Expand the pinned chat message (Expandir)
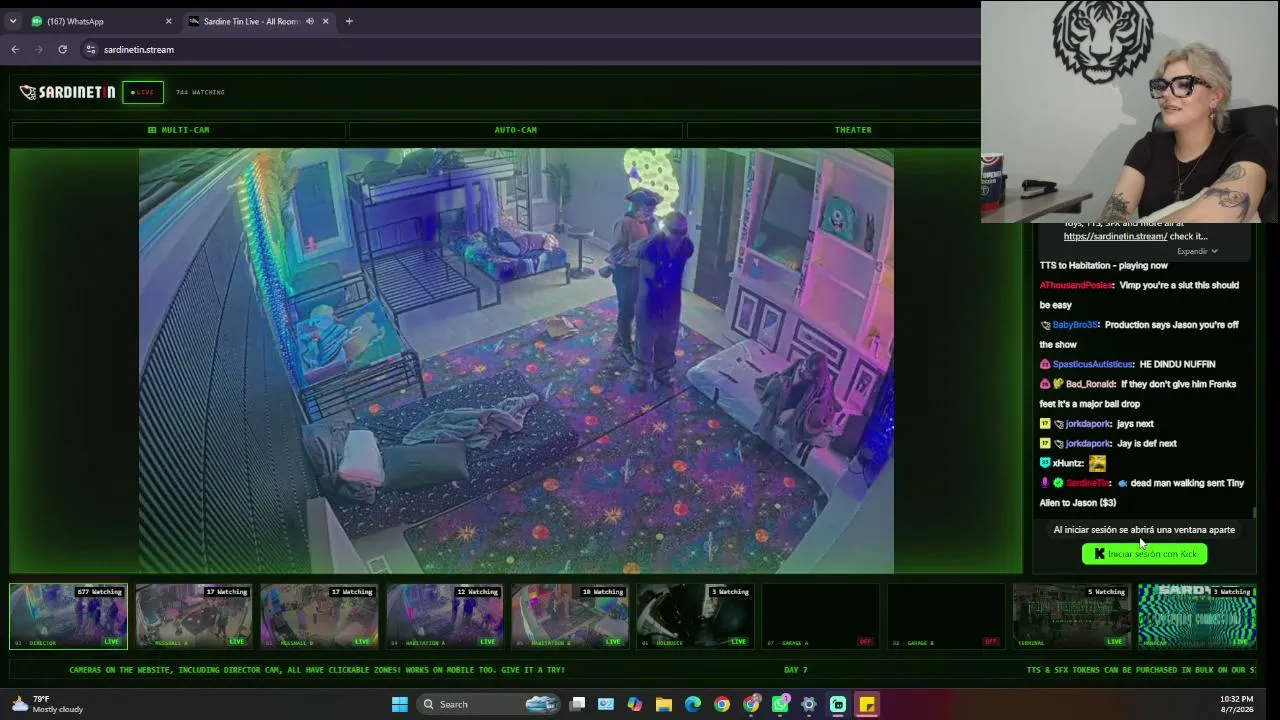The image size is (1280, 720). coord(1197,251)
